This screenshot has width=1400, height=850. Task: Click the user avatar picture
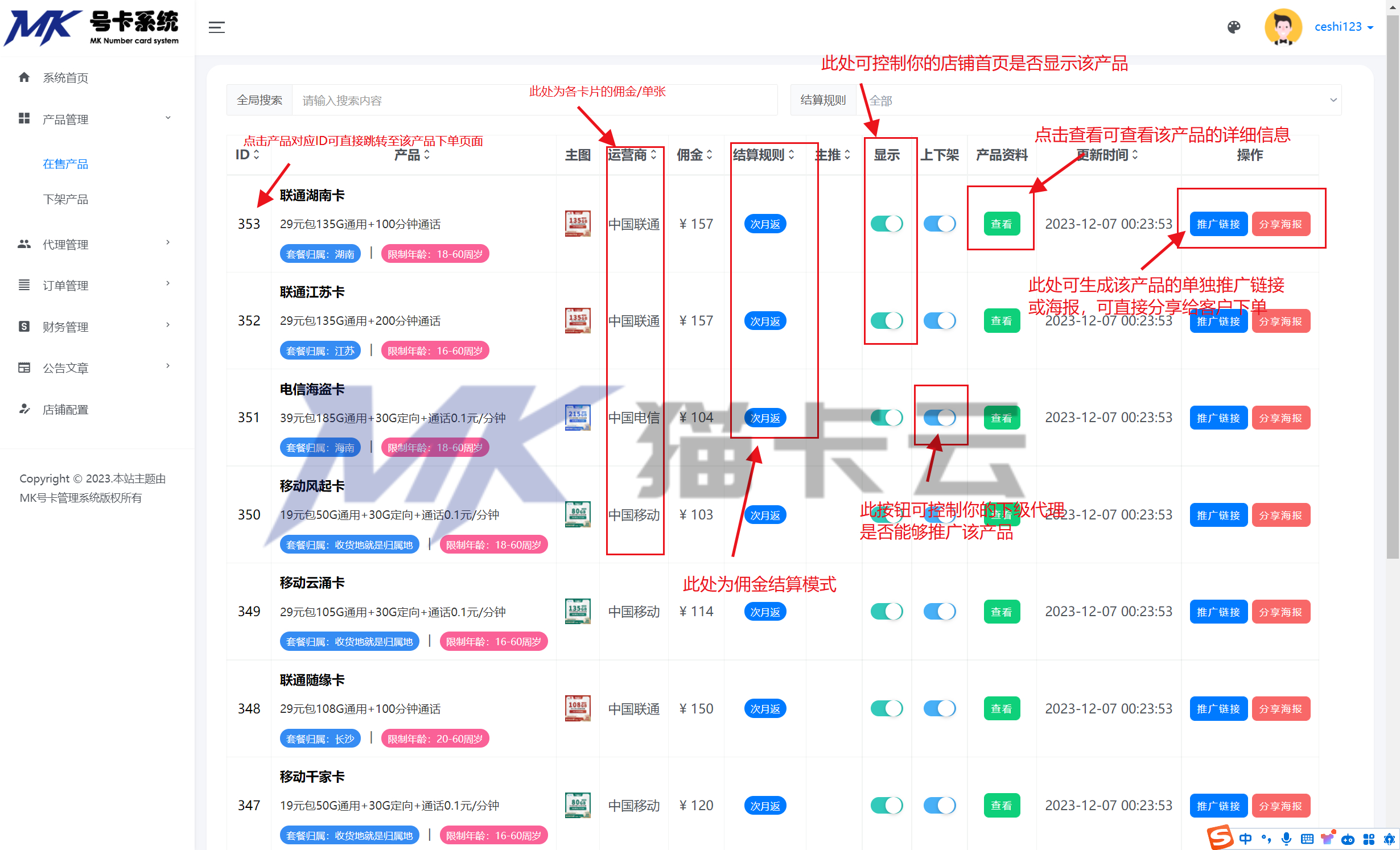click(x=1283, y=27)
